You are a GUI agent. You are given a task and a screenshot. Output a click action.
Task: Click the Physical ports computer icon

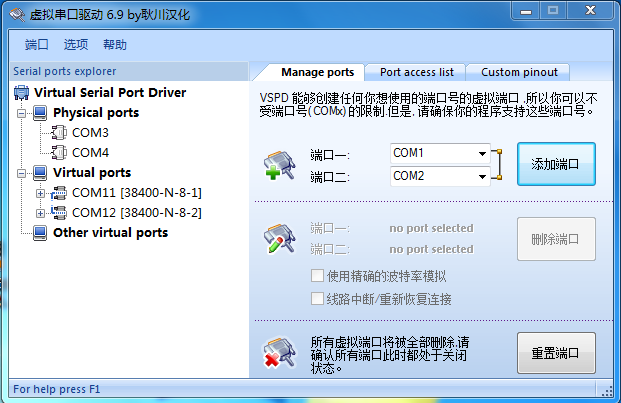coord(40,113)
